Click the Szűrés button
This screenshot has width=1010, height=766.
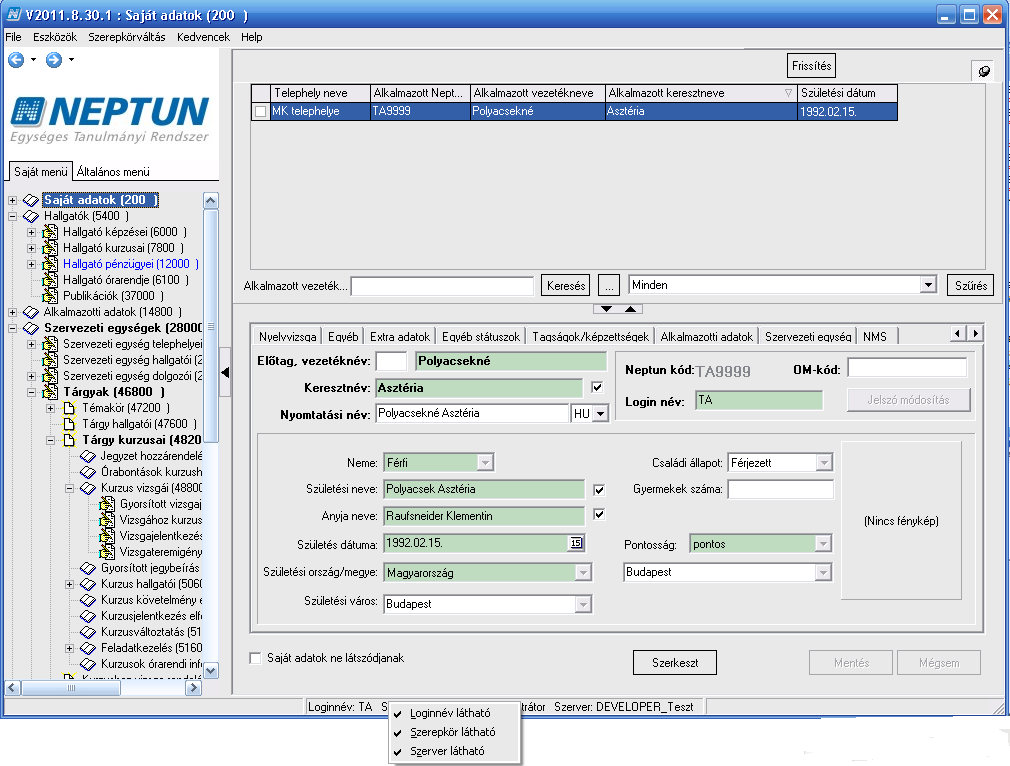[971, 285]
